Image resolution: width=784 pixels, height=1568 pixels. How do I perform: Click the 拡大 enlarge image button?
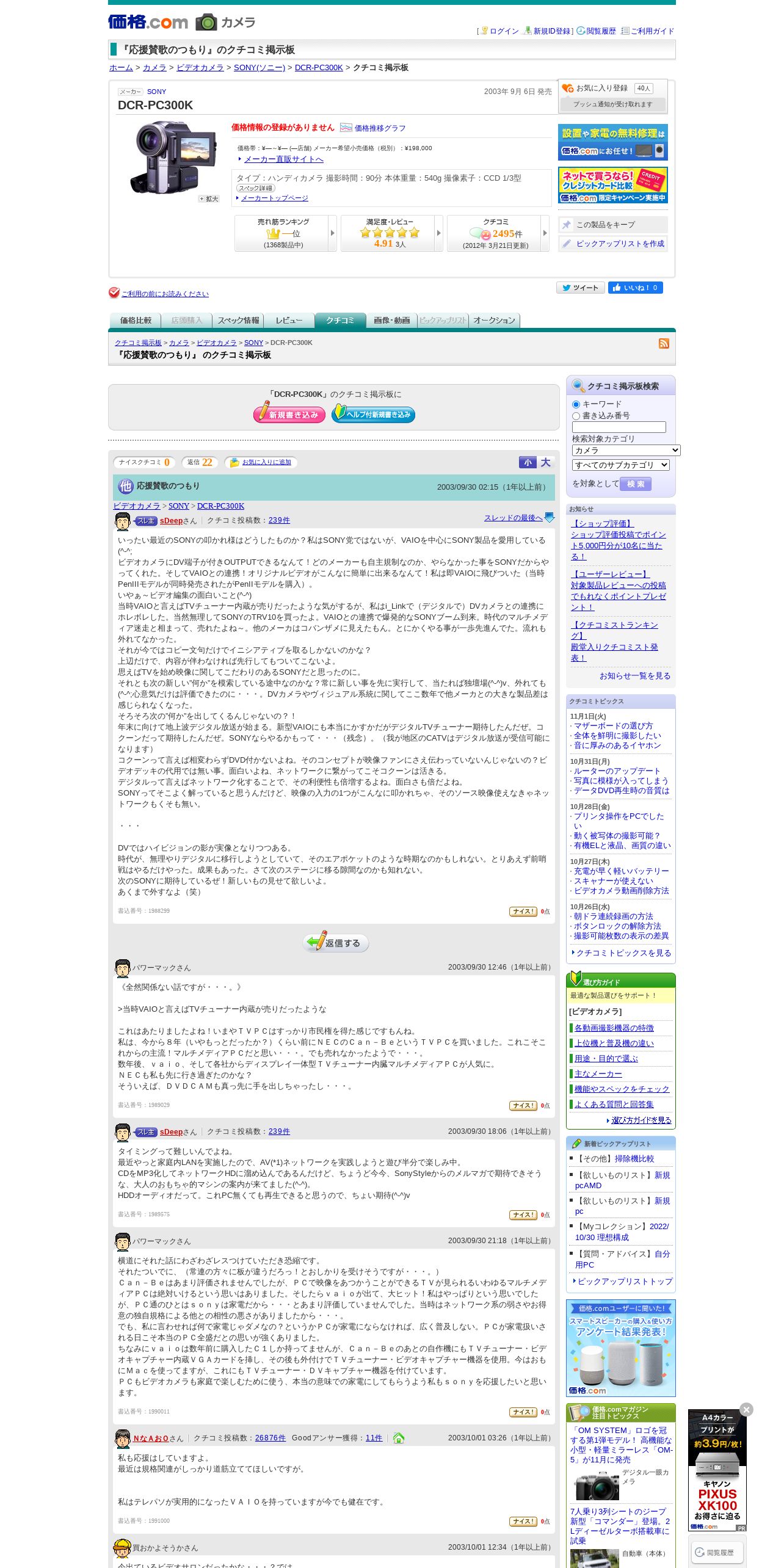[x=209, y=198]
